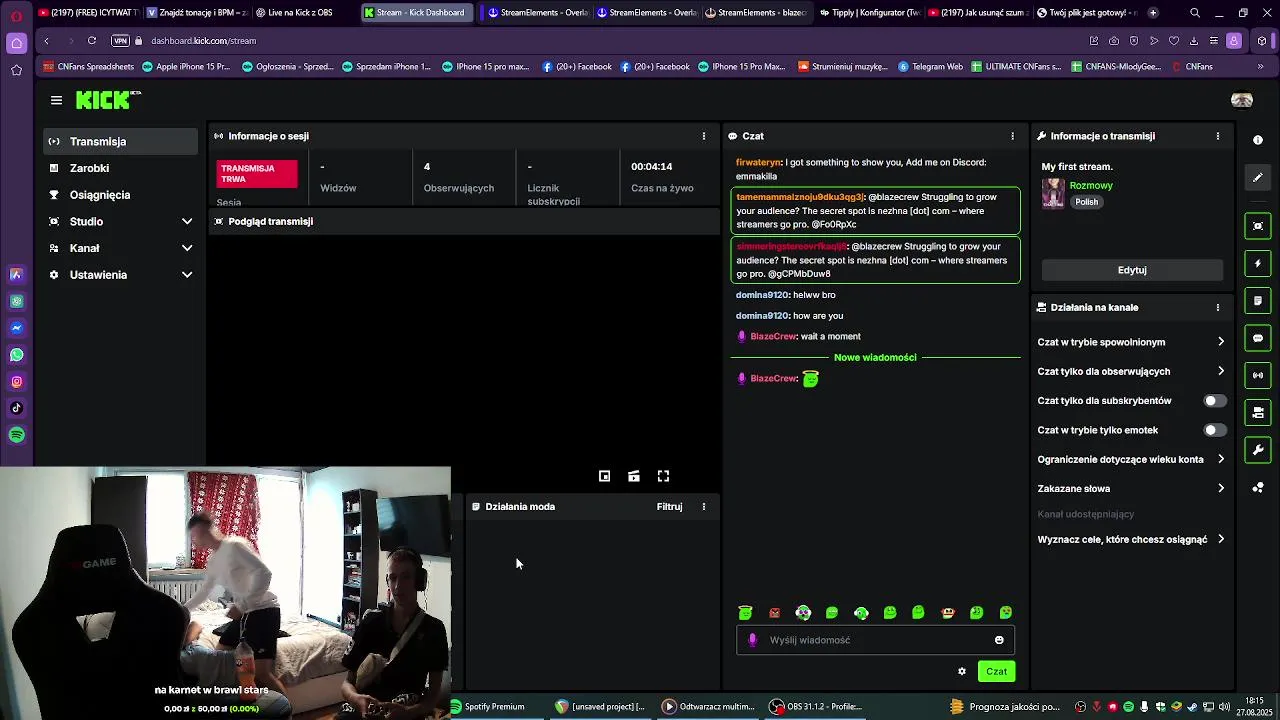Toggle Czat tylko dla subskrybentów switch

coord(1215,401)
